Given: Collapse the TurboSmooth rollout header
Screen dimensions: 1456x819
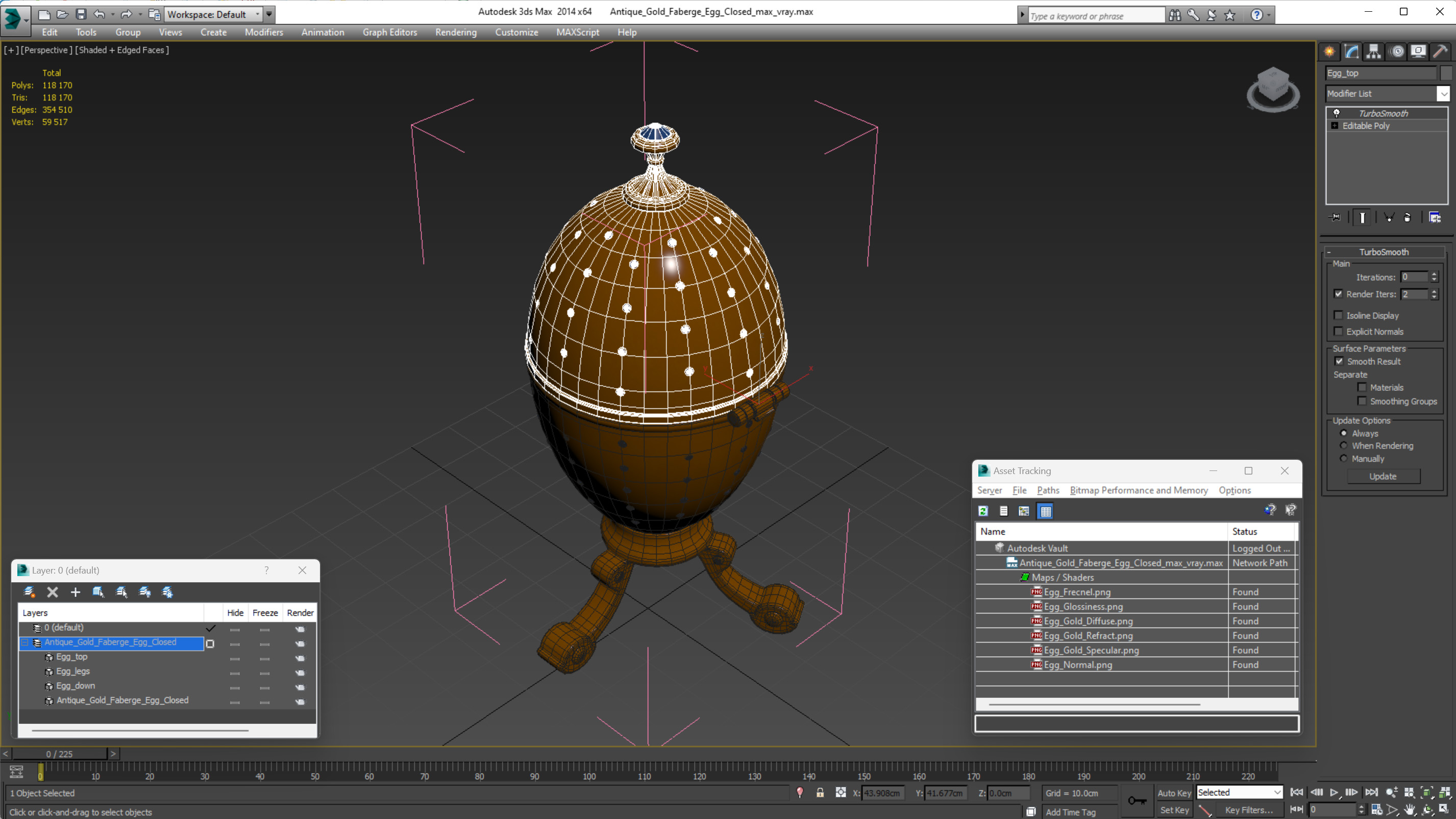Looking at the screenshot, I should coord(1384,252).
